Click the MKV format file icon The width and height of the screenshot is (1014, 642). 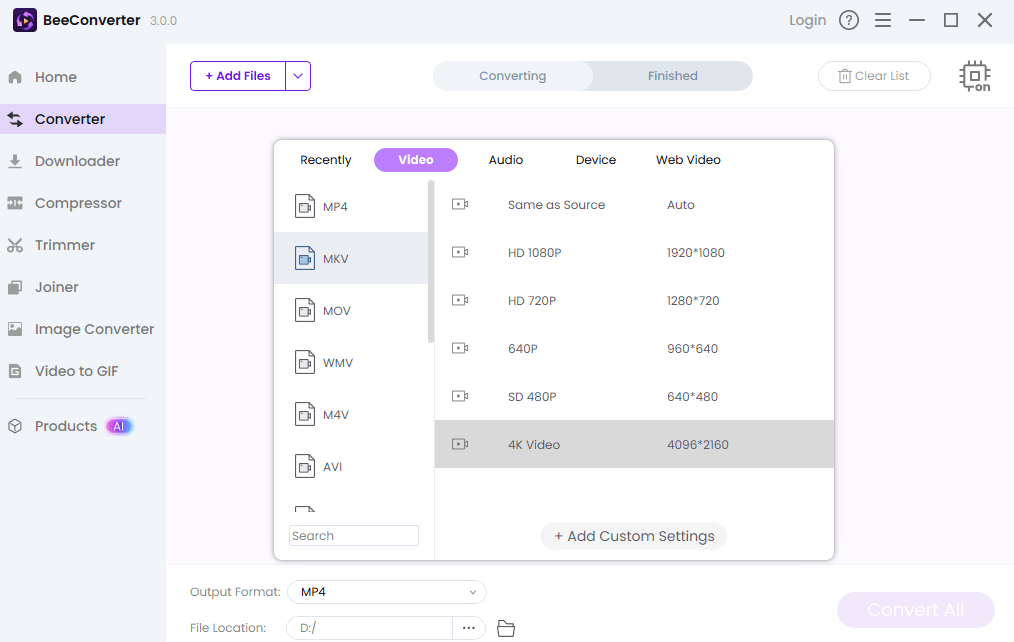click(305, 258)
